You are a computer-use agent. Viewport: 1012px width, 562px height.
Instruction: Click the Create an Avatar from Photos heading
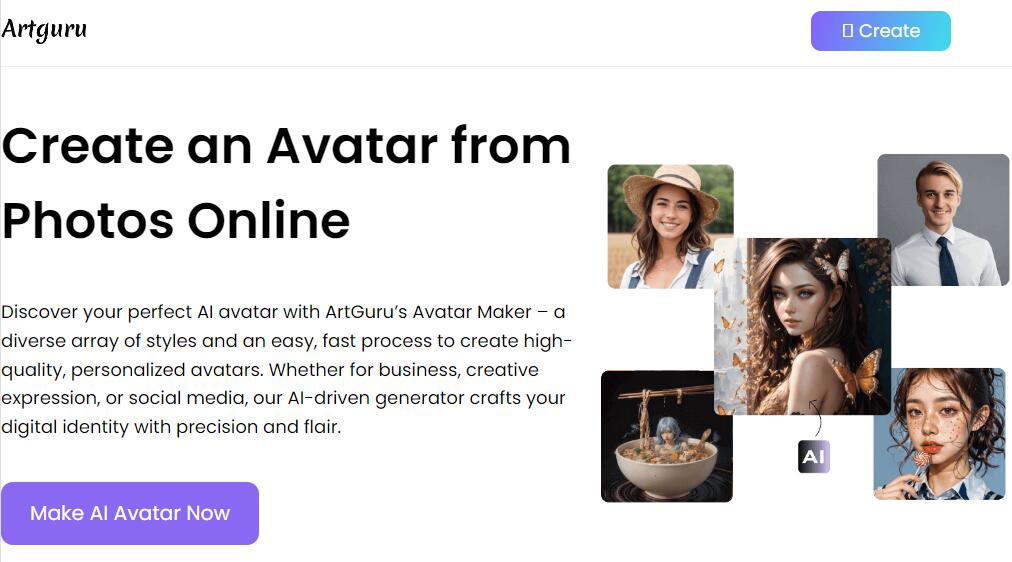[286, 183]
